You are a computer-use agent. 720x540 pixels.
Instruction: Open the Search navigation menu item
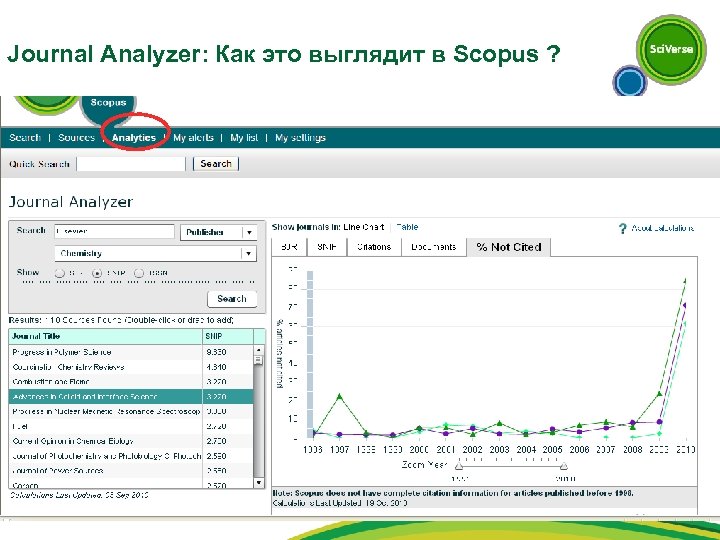(25, 138)
